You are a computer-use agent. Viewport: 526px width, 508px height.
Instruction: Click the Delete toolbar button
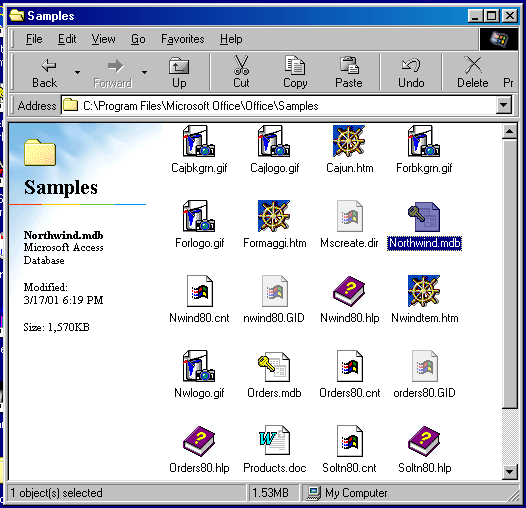(473, 72)
